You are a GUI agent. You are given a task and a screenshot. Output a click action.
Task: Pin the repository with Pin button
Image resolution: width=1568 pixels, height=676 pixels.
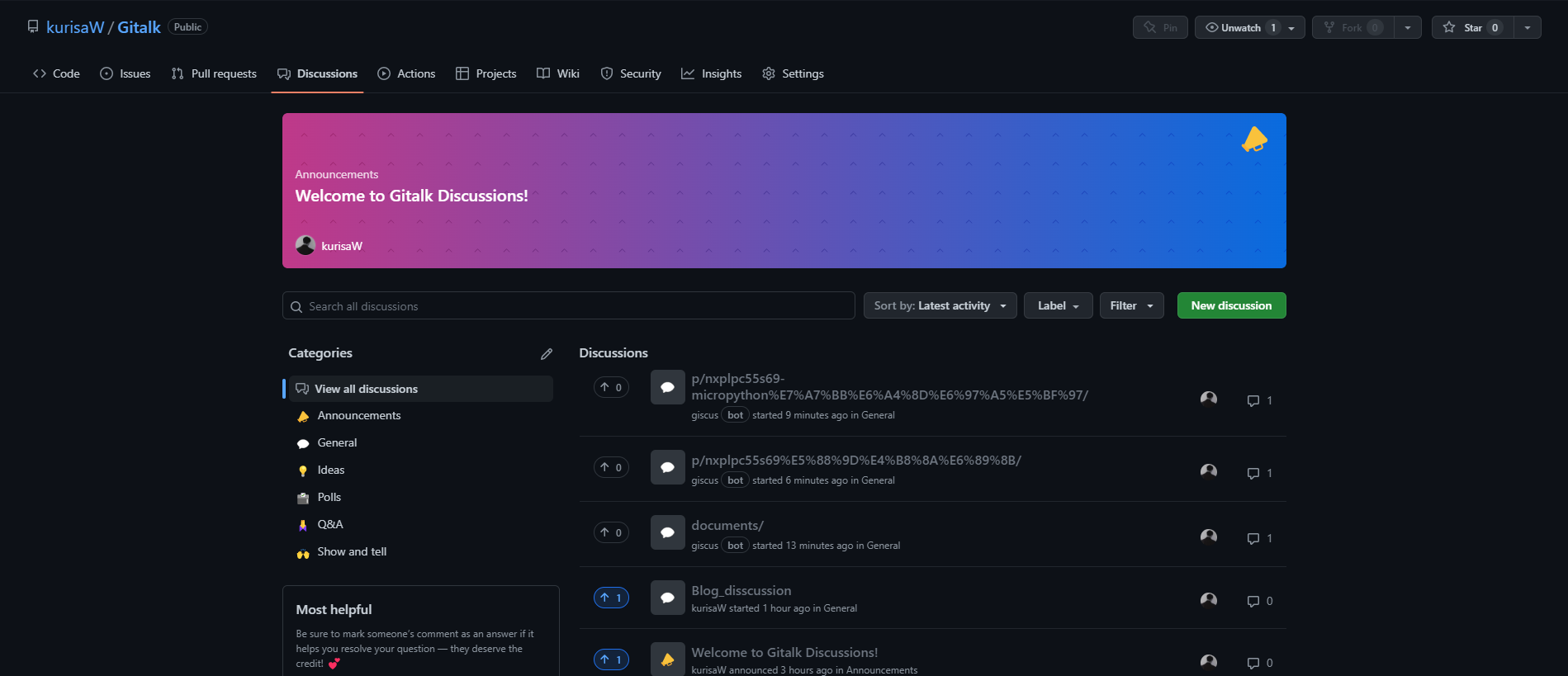[x=1160, y=27]
